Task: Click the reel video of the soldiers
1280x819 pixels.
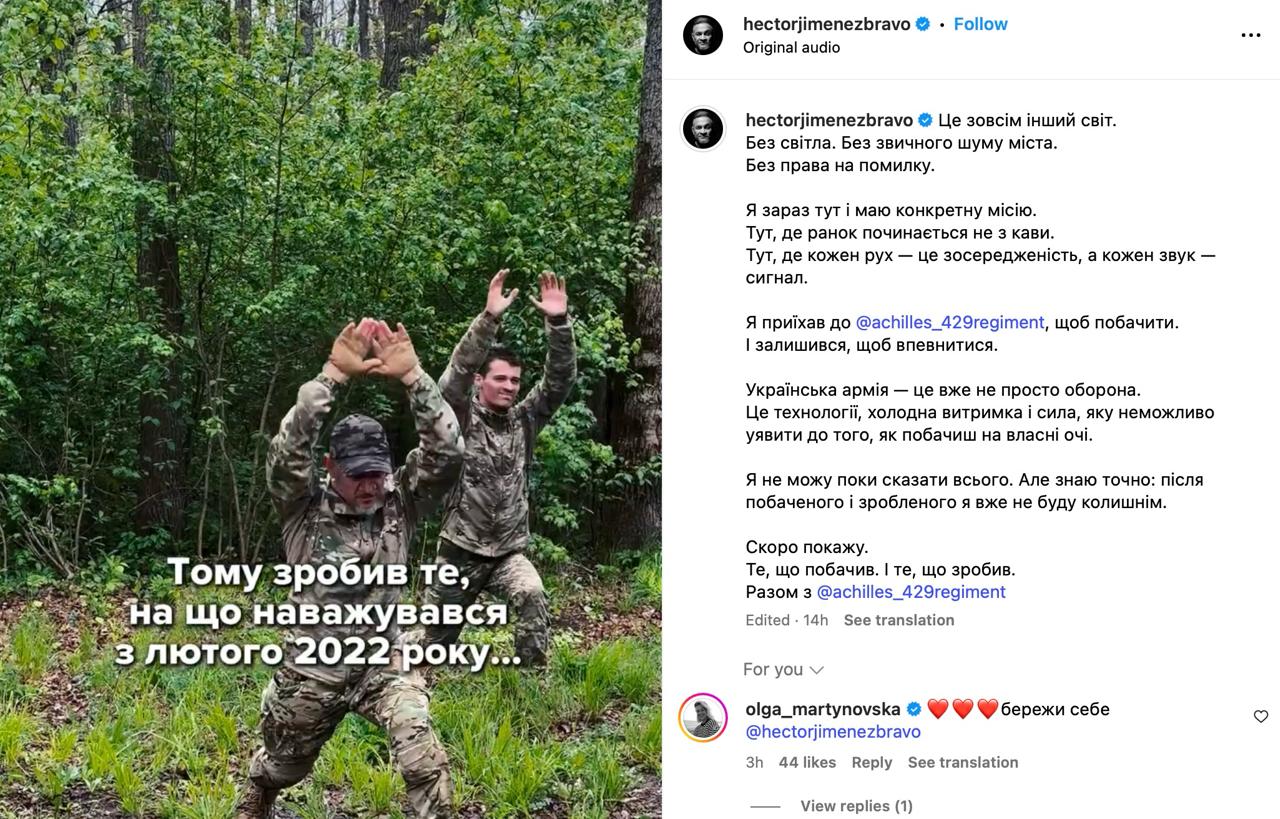Action: 331,410
